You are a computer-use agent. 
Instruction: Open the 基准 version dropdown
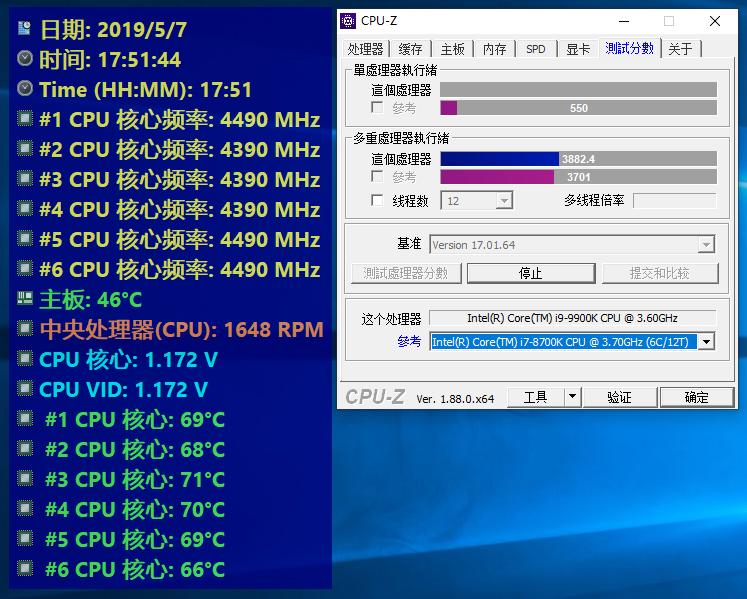[706, 245]
